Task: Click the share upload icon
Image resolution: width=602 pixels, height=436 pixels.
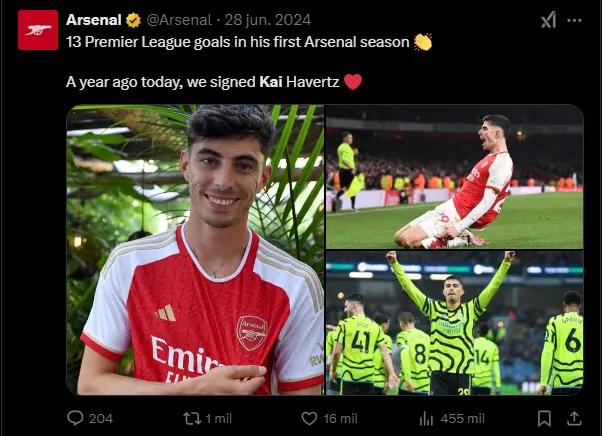Action: 574,418
